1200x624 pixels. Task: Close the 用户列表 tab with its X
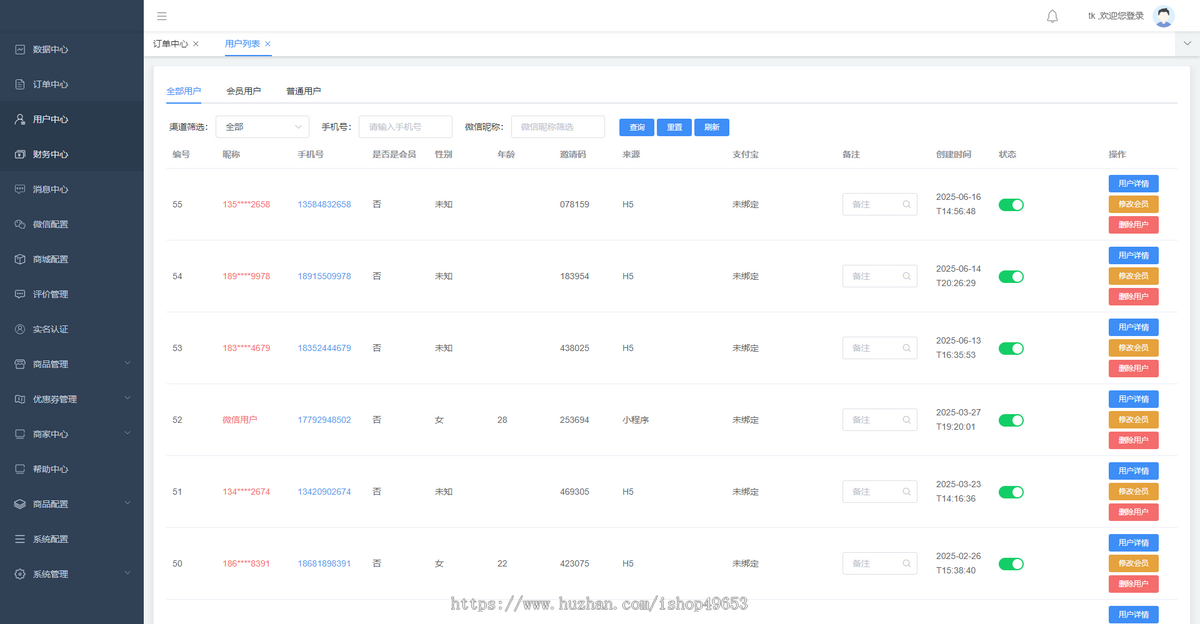point(268,44)
